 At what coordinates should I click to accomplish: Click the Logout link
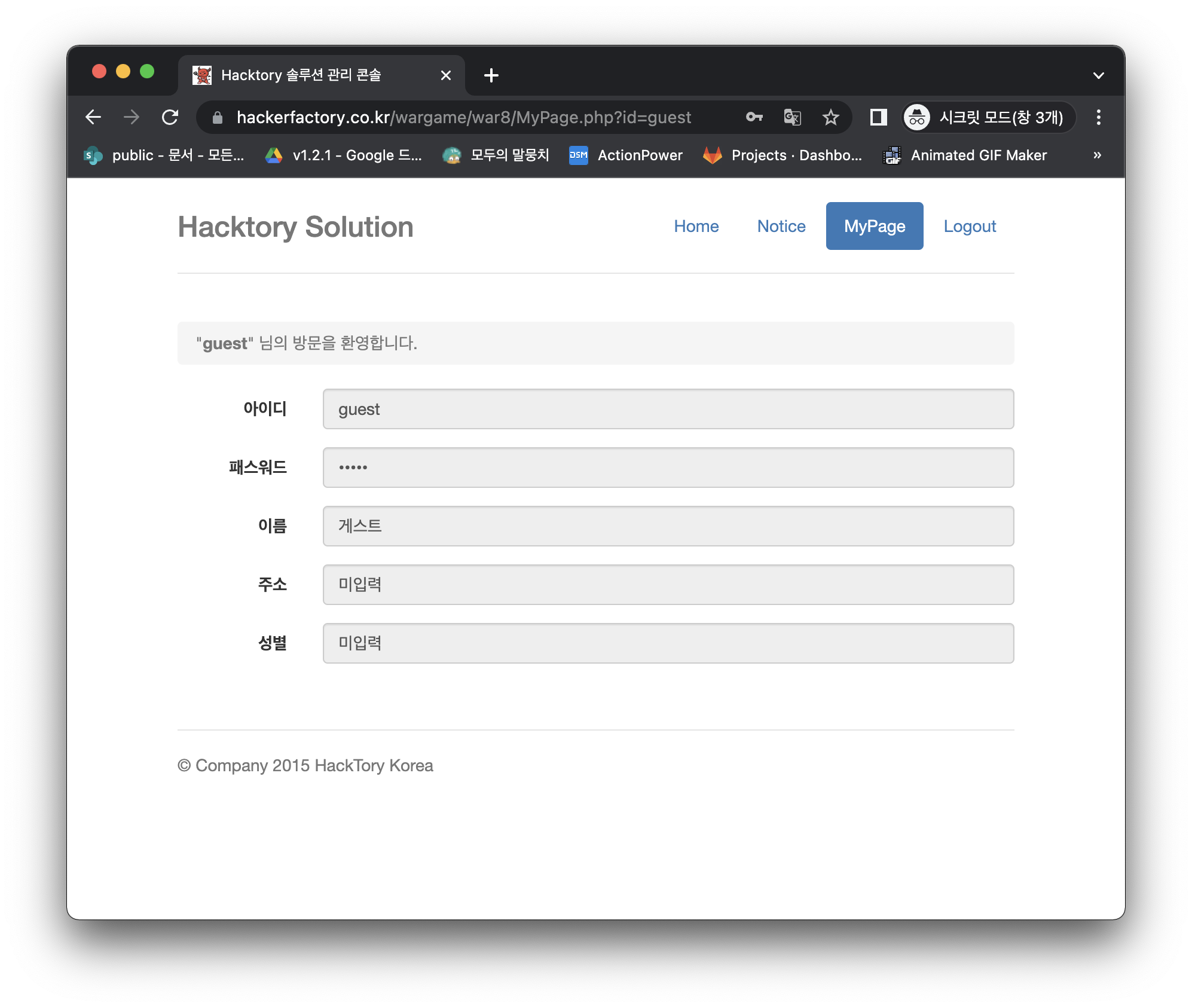(x=969, y=226)
